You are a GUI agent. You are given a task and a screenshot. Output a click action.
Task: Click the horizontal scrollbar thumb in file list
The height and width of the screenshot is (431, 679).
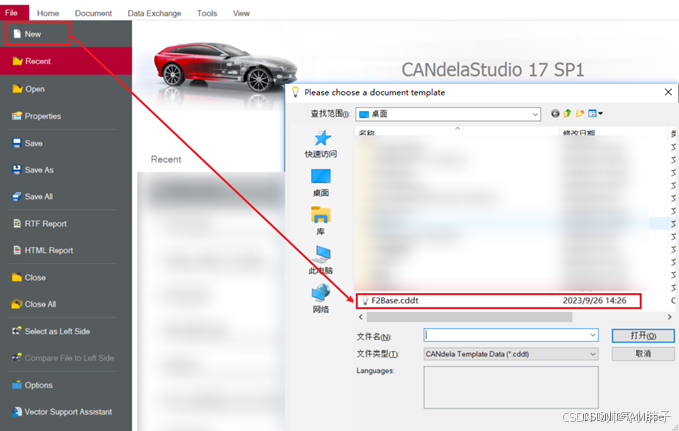pyautogui.click(x=469, y=317)
